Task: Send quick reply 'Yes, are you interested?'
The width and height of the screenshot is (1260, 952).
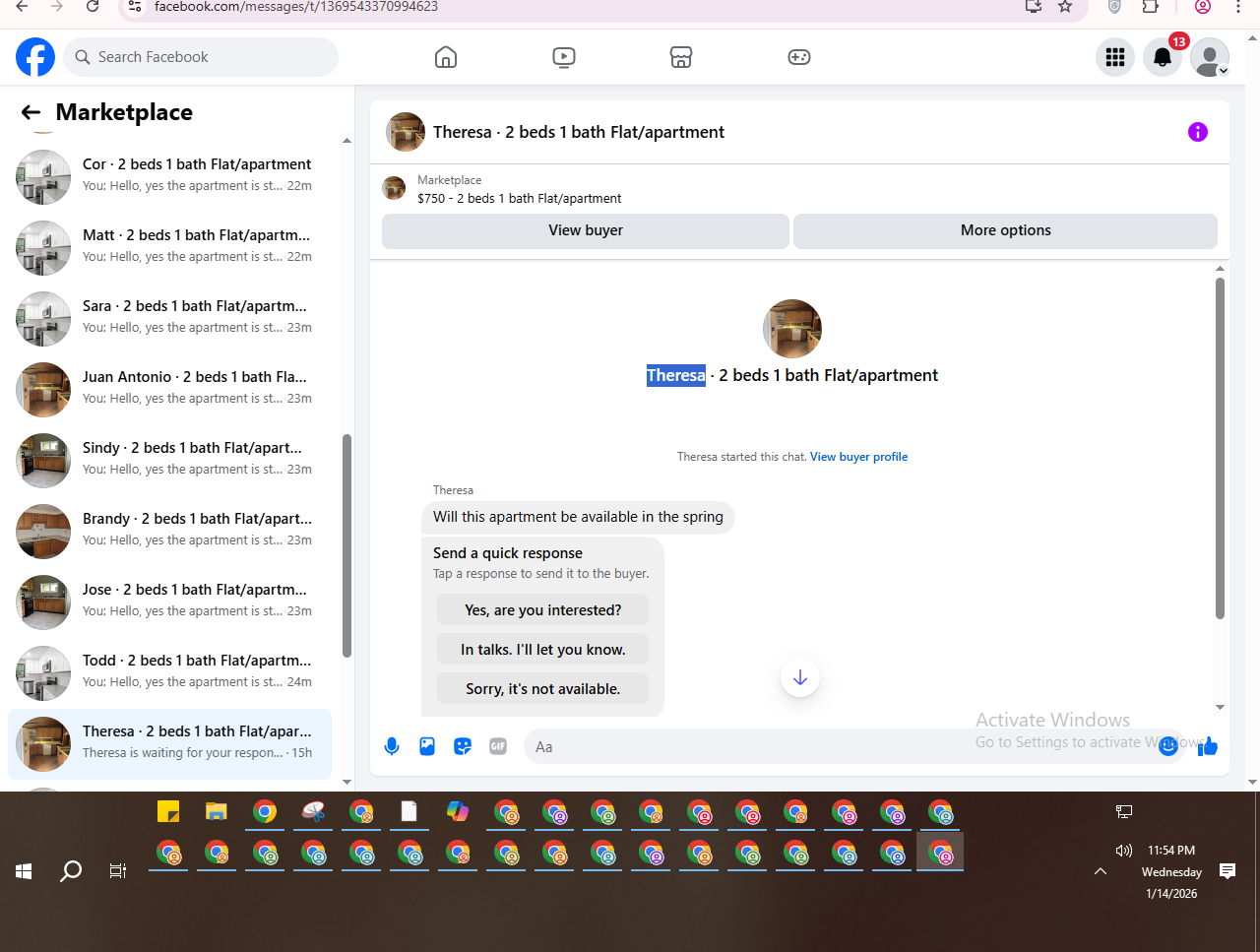Action: pos(543,610)
